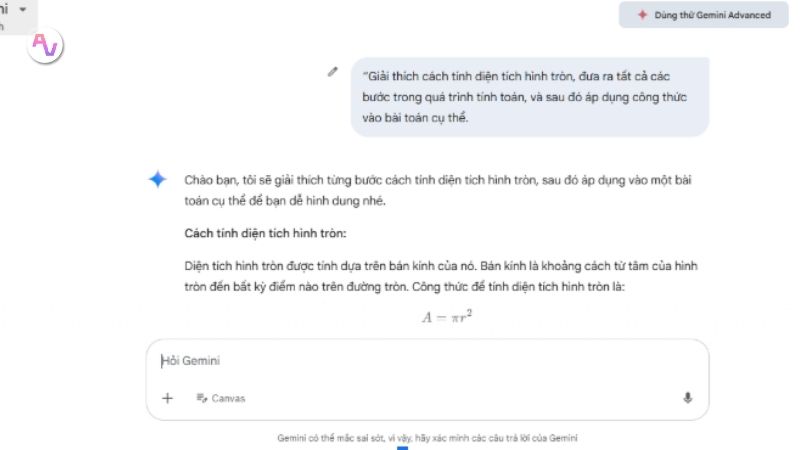Choose the Canvas label in prompt box
The height and width of the screenshot is (450, 800).
pos(228,398)
